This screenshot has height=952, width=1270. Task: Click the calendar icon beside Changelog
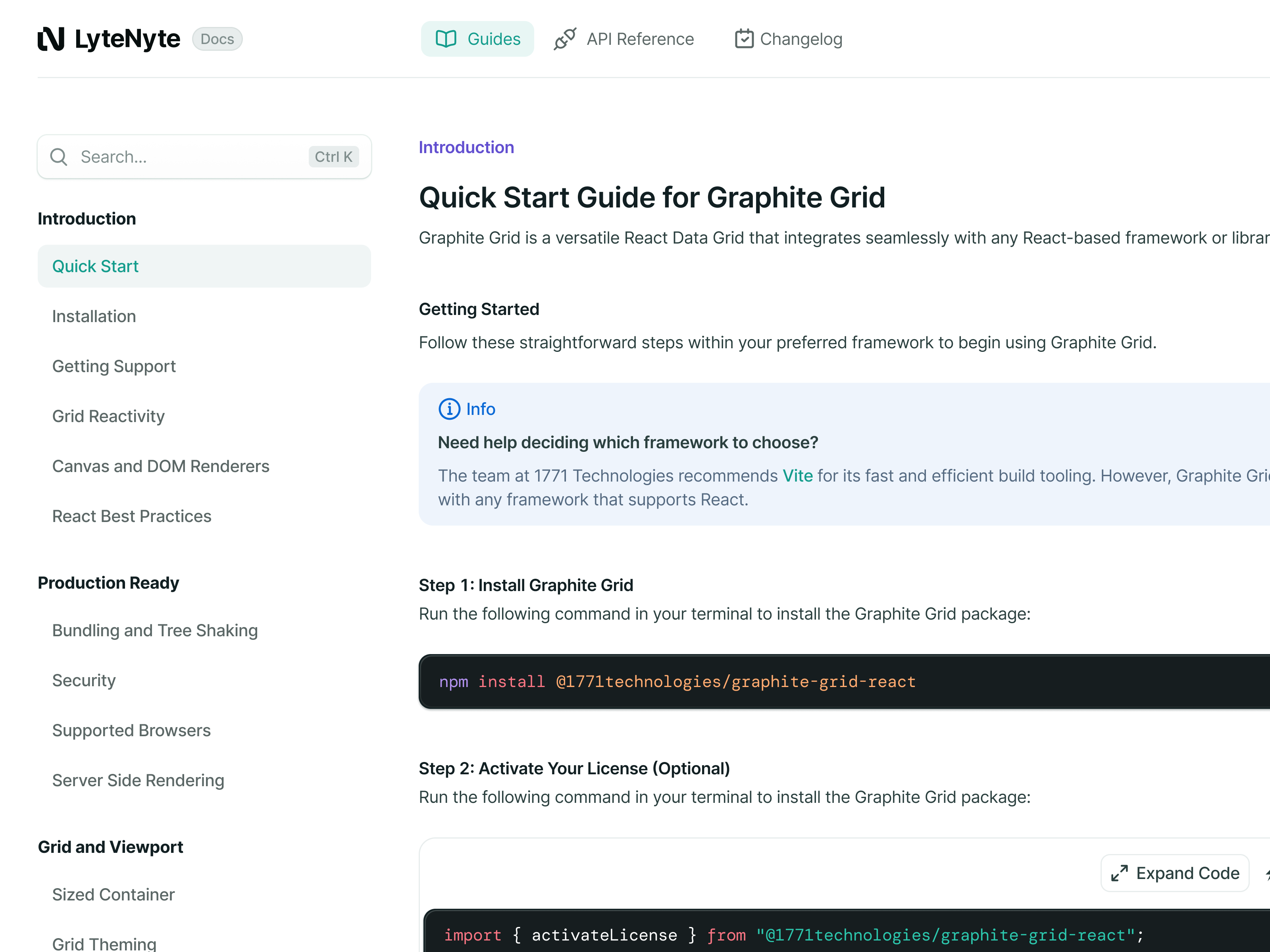click(744, 38)
